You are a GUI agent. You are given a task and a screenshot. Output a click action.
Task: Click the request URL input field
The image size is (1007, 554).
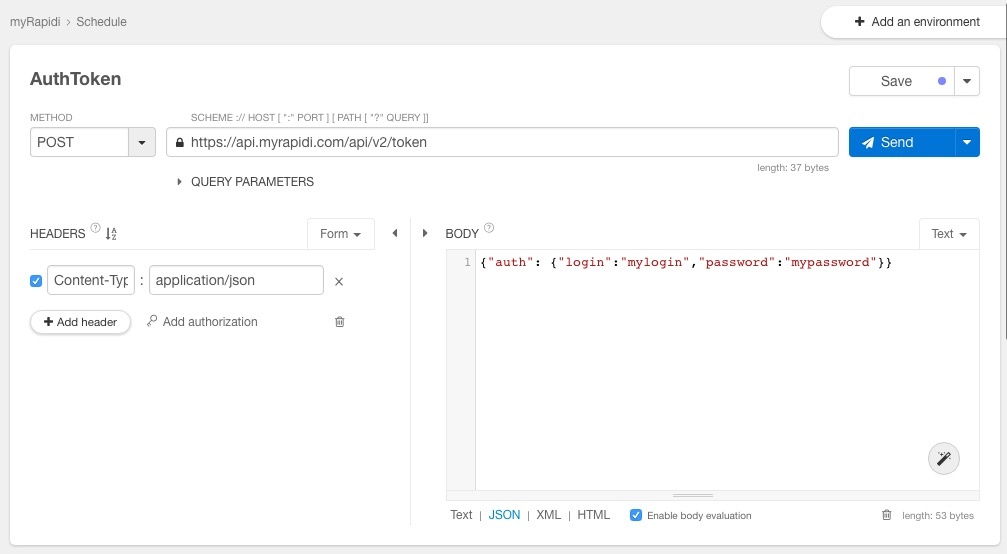coord(502,143)
